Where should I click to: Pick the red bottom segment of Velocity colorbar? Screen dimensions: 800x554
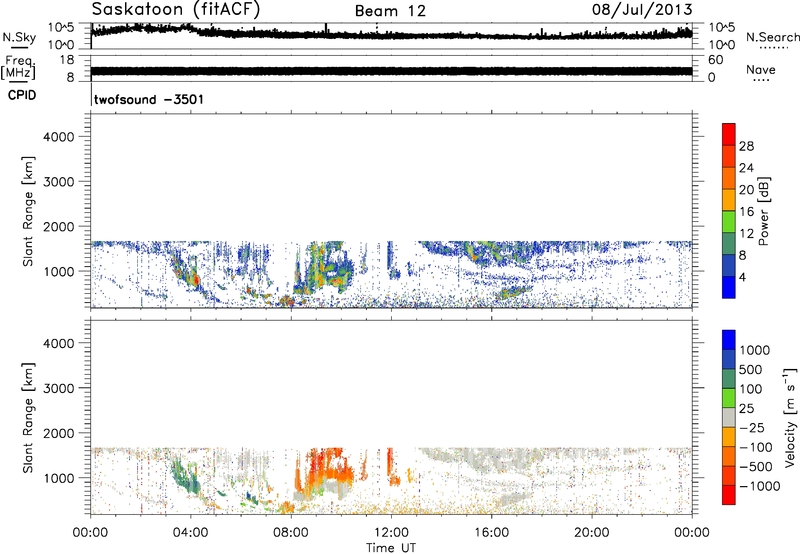[729, 495]
